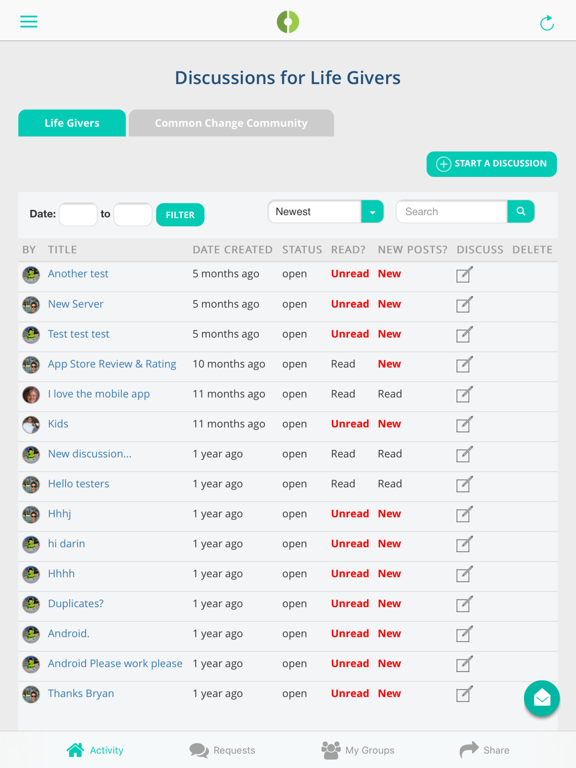
Task: Open discuss icon for Duplicates?
Action: [464, 603]
